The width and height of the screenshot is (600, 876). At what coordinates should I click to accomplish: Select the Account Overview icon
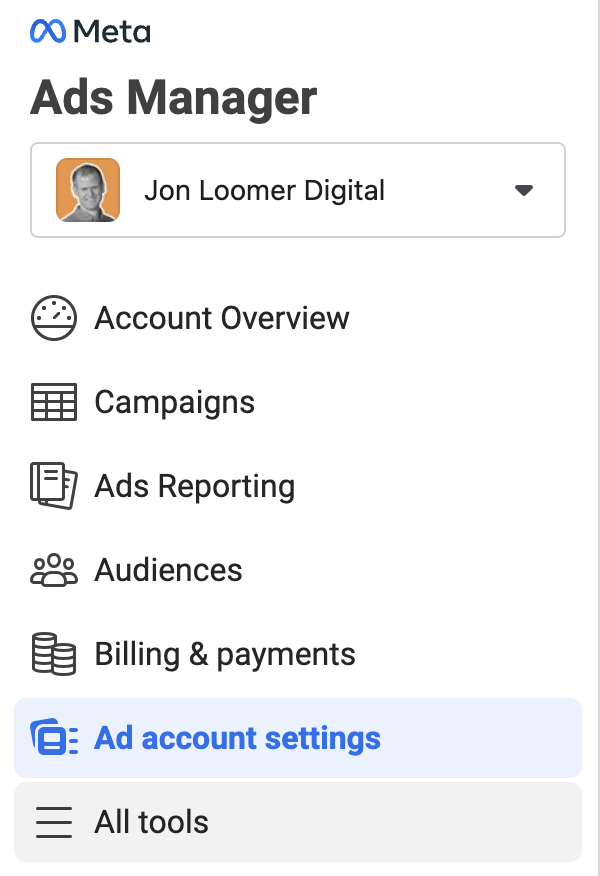pos(54,318)
